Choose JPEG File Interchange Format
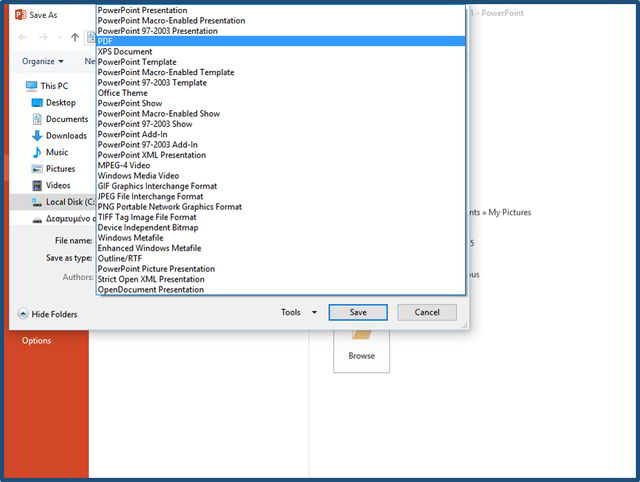The height and width of the screenshot is (482, 640). click(281, 196)
